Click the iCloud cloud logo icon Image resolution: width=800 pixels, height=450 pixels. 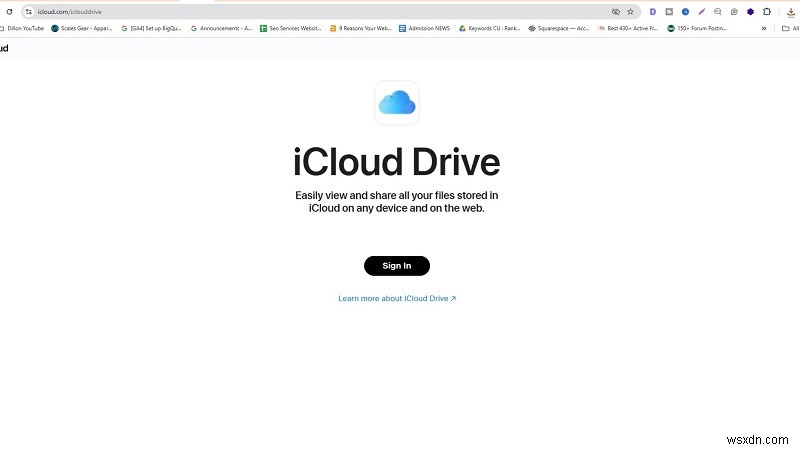(397, 103)
